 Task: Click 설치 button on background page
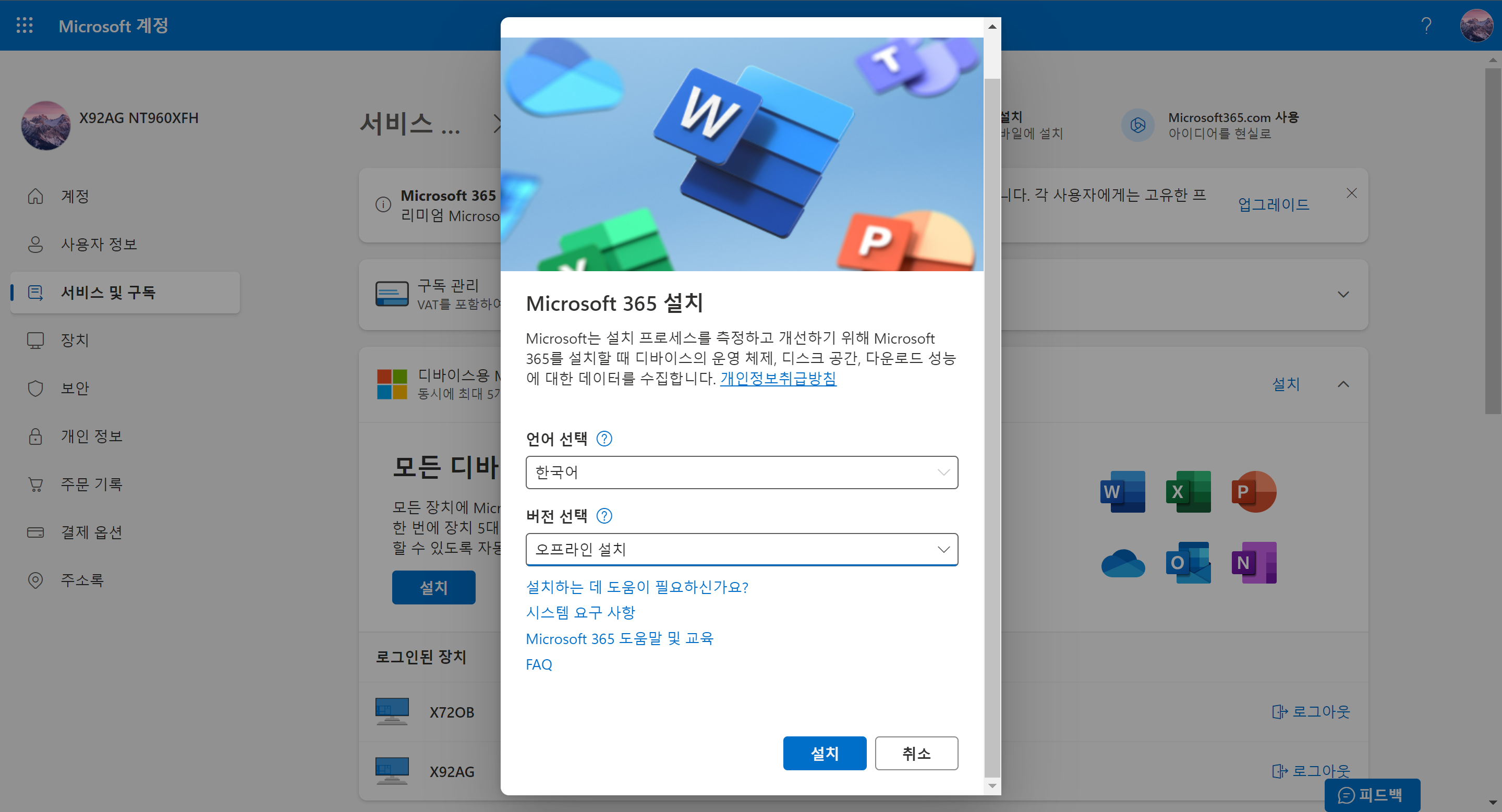(x=434, y=588)
